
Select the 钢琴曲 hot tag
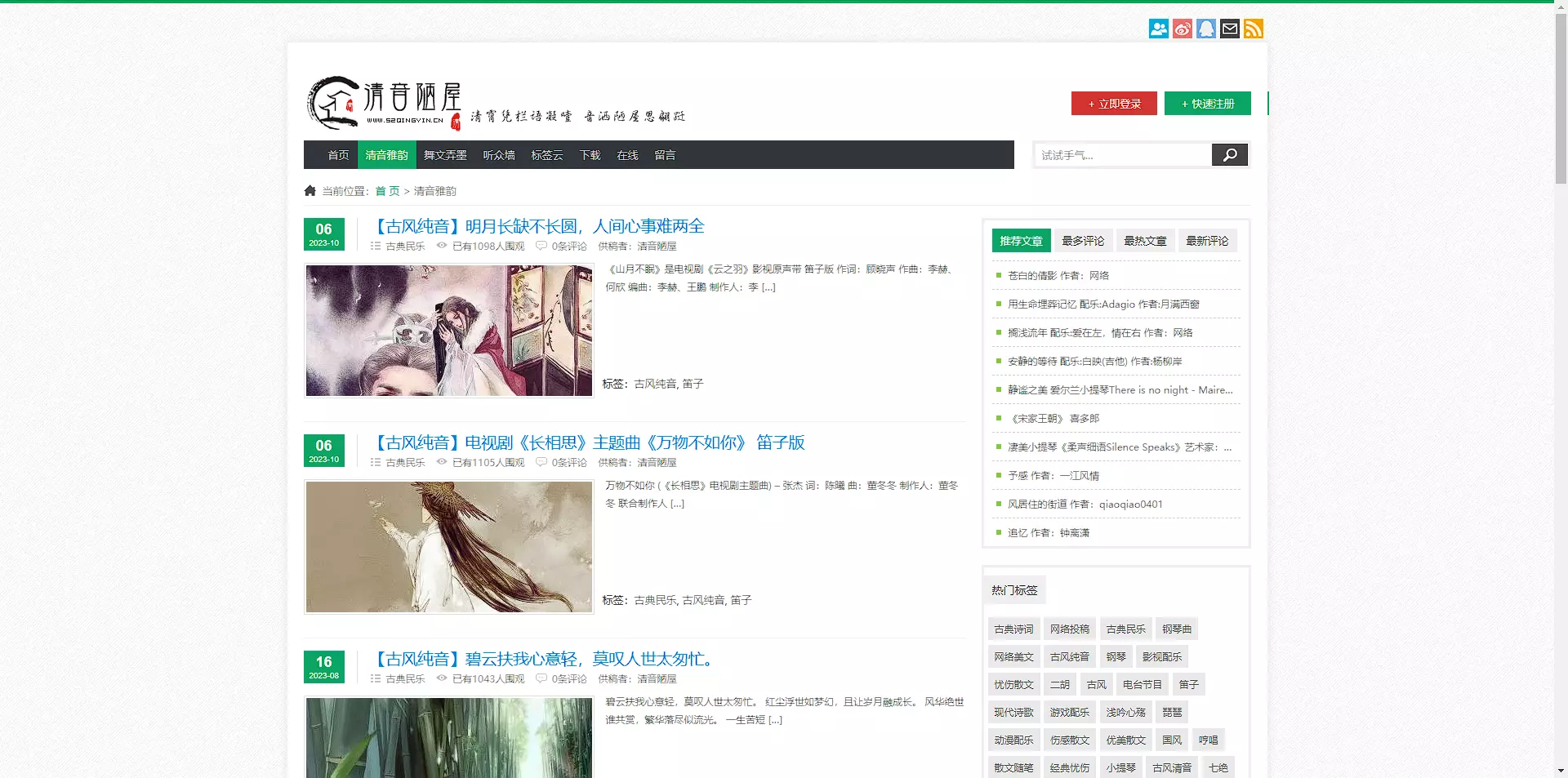1177,629
